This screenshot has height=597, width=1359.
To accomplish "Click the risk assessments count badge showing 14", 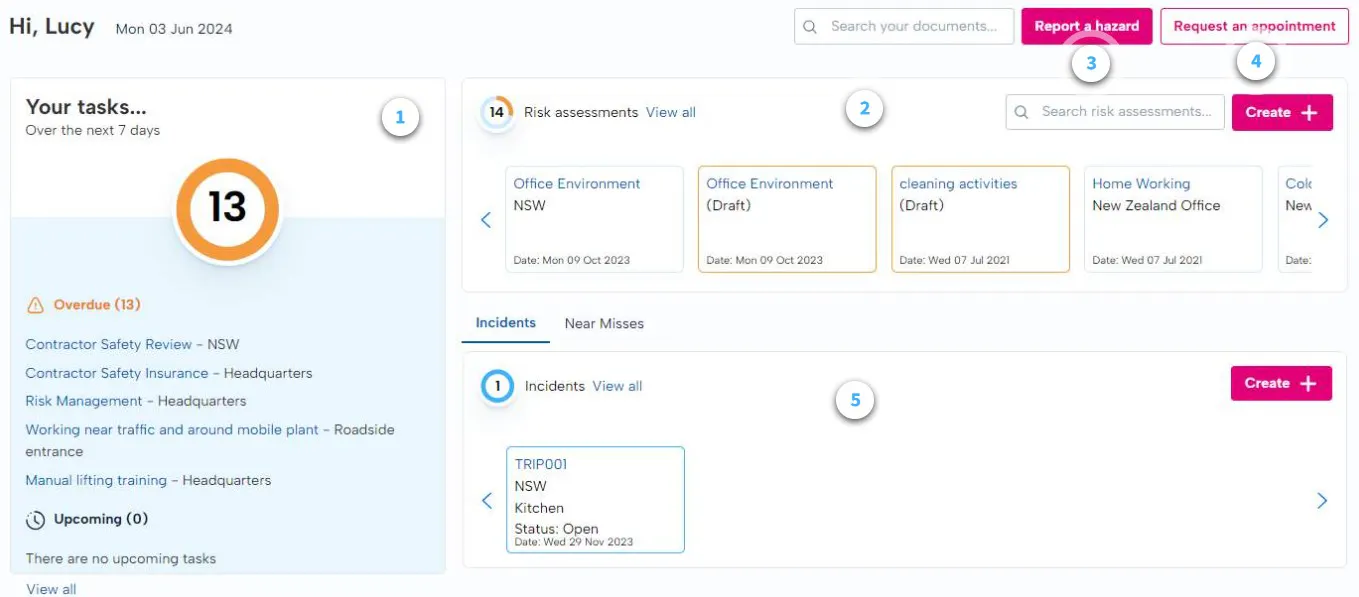I will [x=497, y=112].
